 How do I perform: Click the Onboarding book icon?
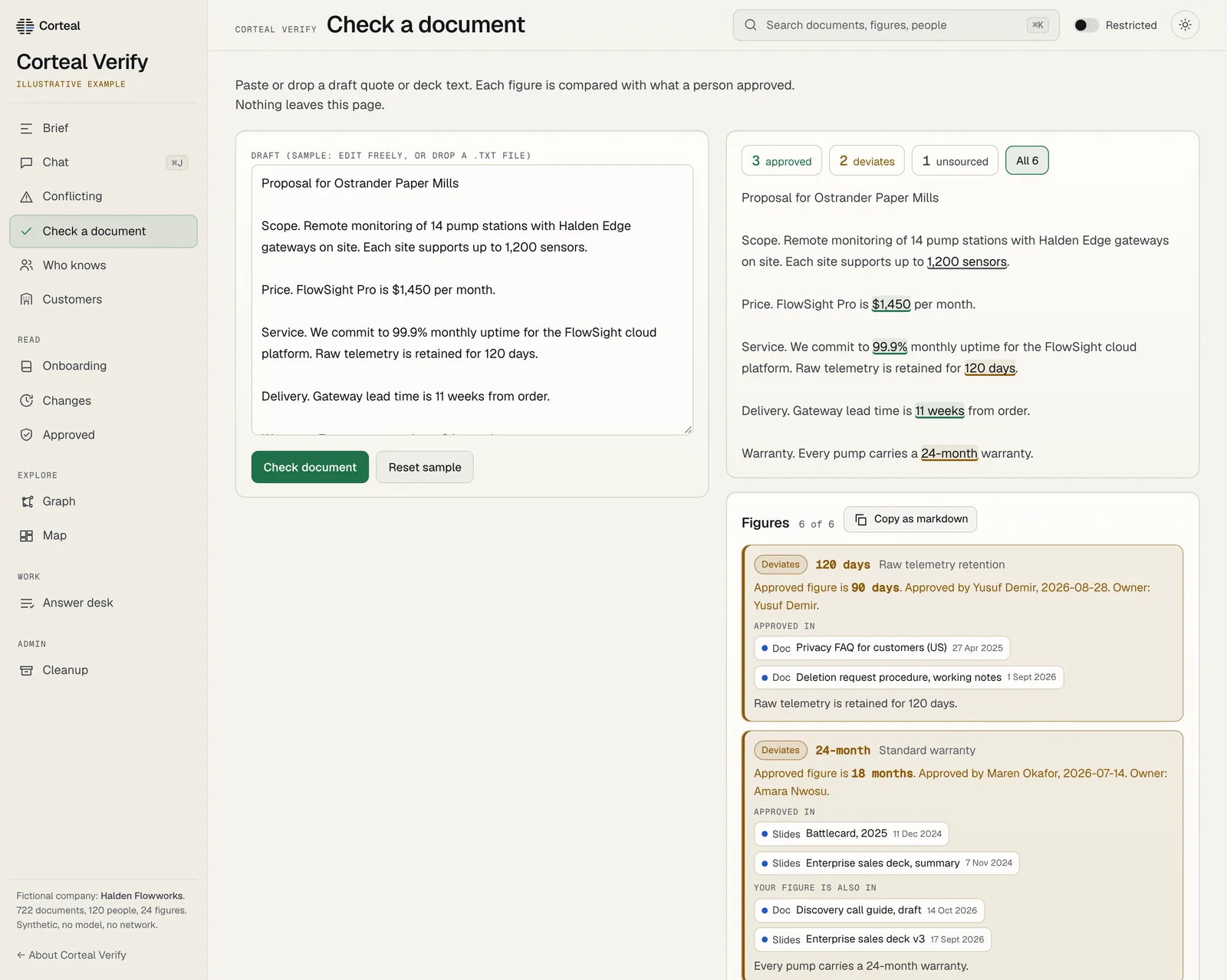pos(26,367)
